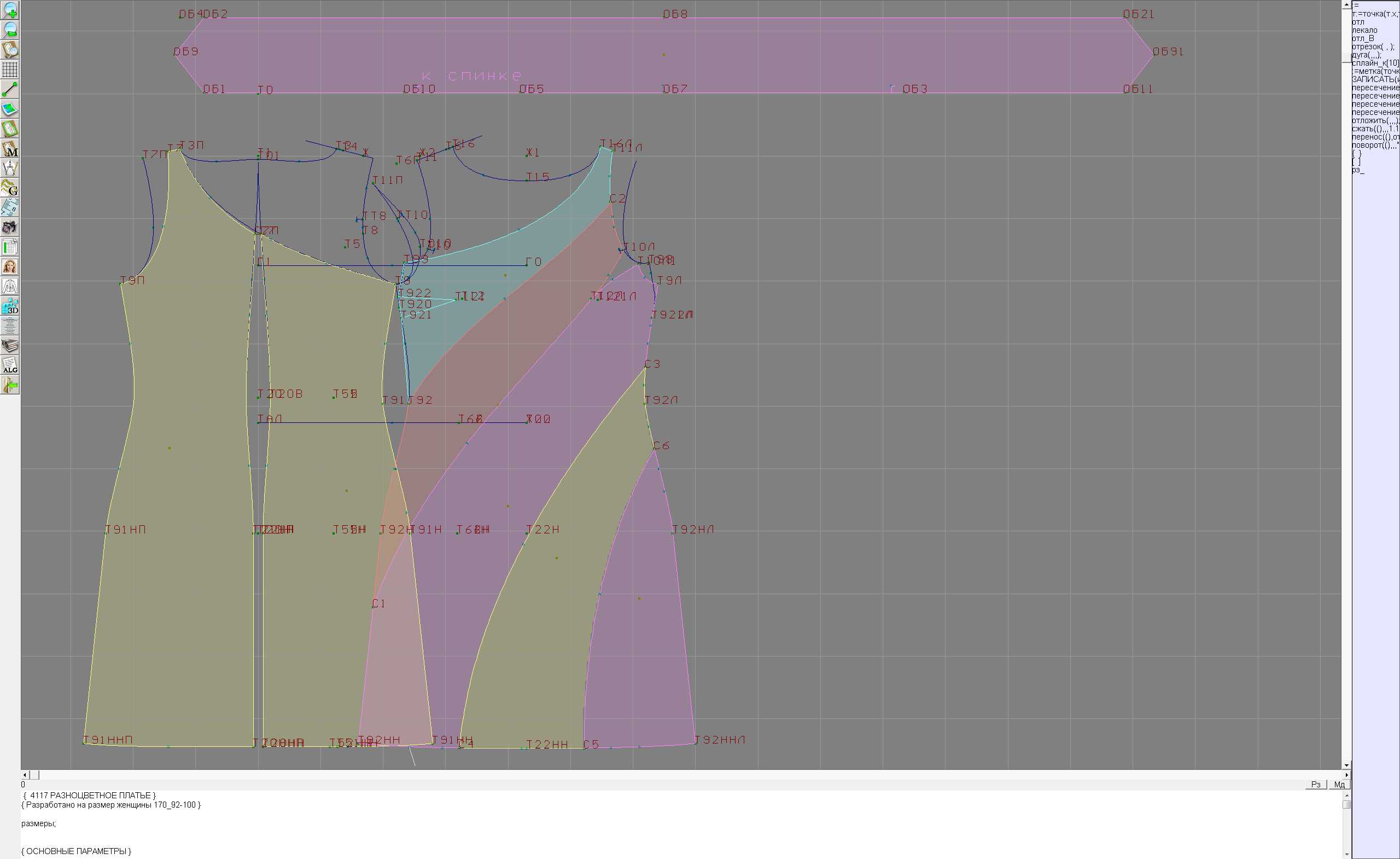Click the 'размеры;' line in the script editor

pyautogui.click(x=39, y=823)
